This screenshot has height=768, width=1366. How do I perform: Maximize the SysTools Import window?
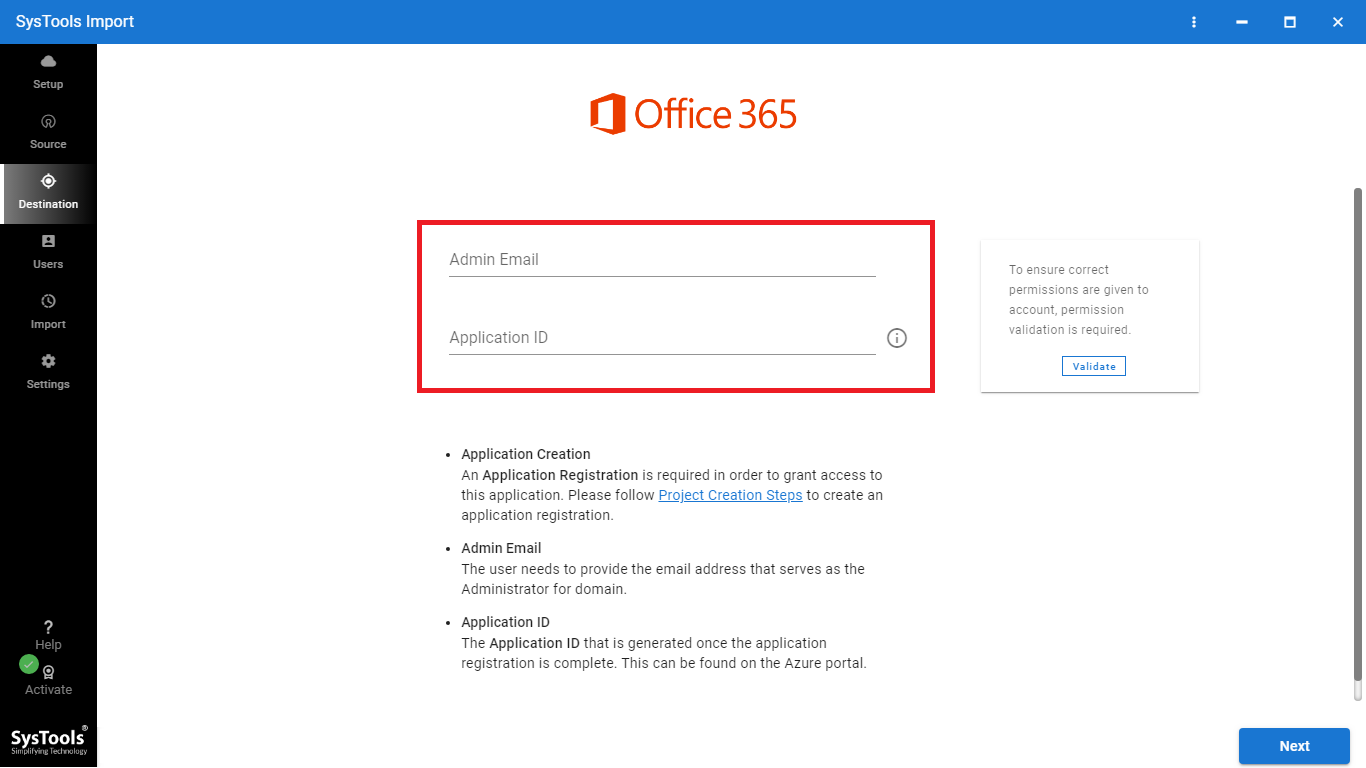[x=1290, y=22]
